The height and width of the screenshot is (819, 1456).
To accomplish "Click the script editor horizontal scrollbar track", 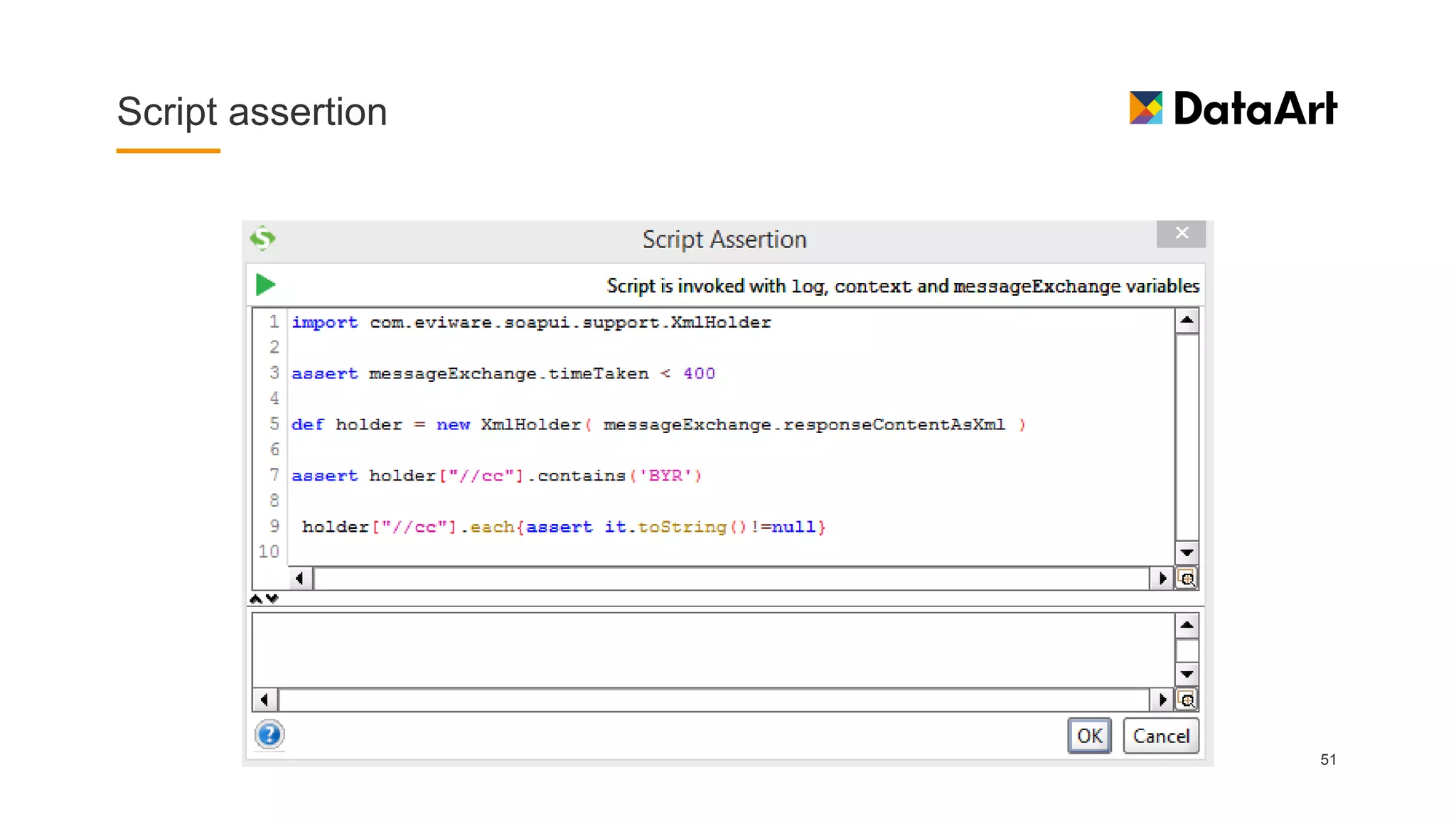I will (732, 578).
